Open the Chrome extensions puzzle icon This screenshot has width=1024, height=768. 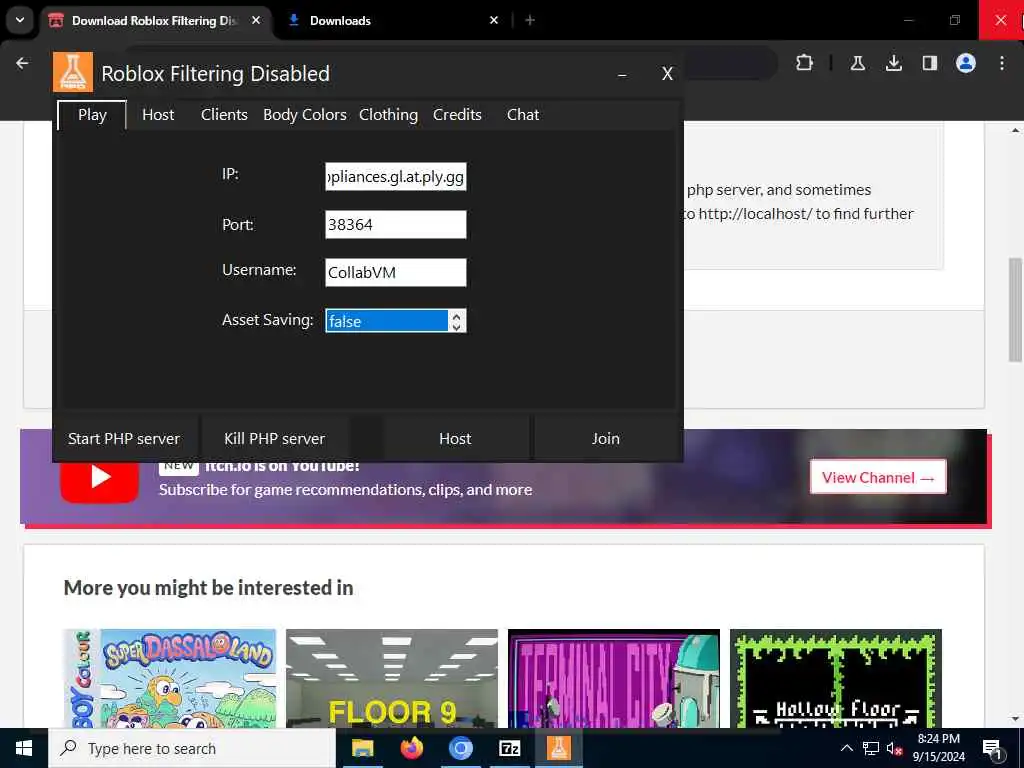(x=805, y=63)
